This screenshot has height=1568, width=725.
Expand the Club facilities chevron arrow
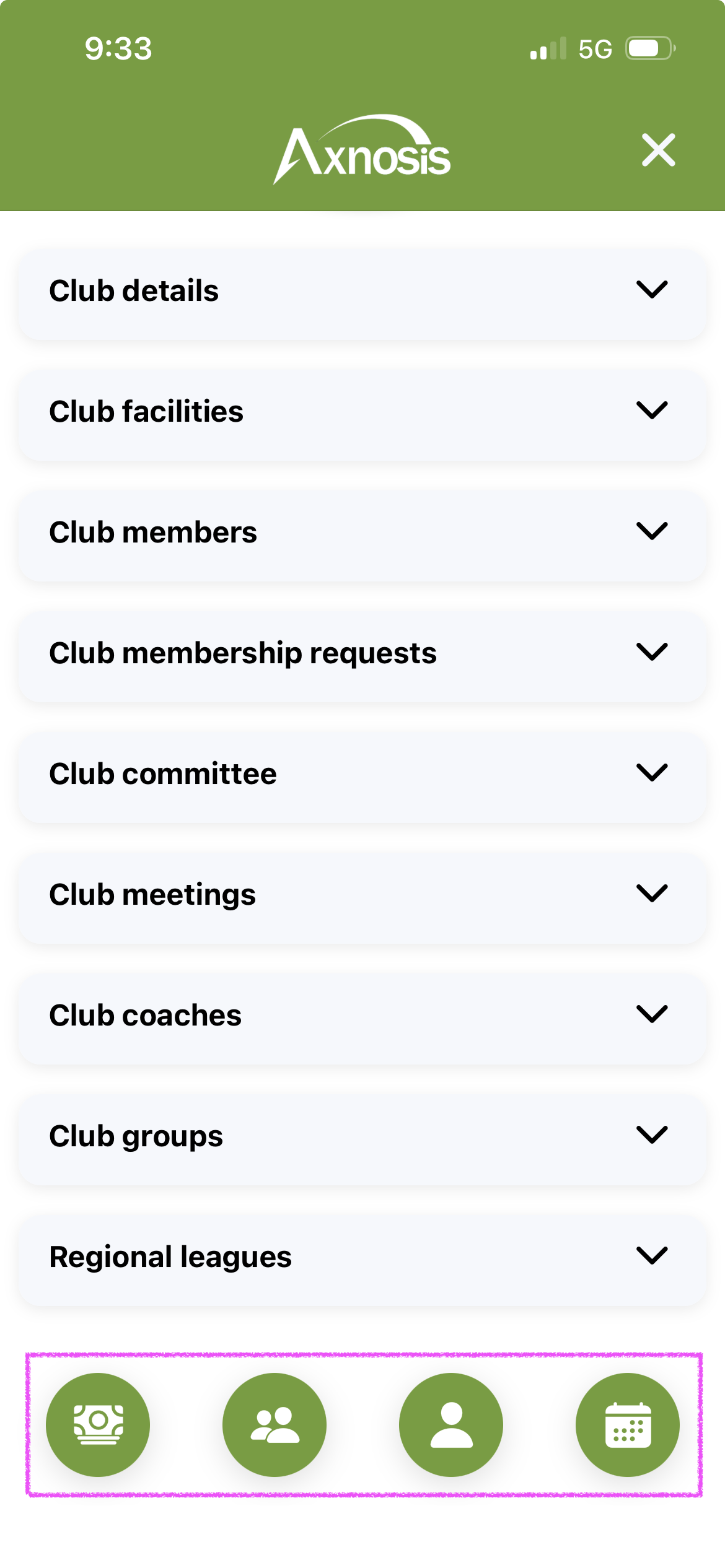coord(652,411)
